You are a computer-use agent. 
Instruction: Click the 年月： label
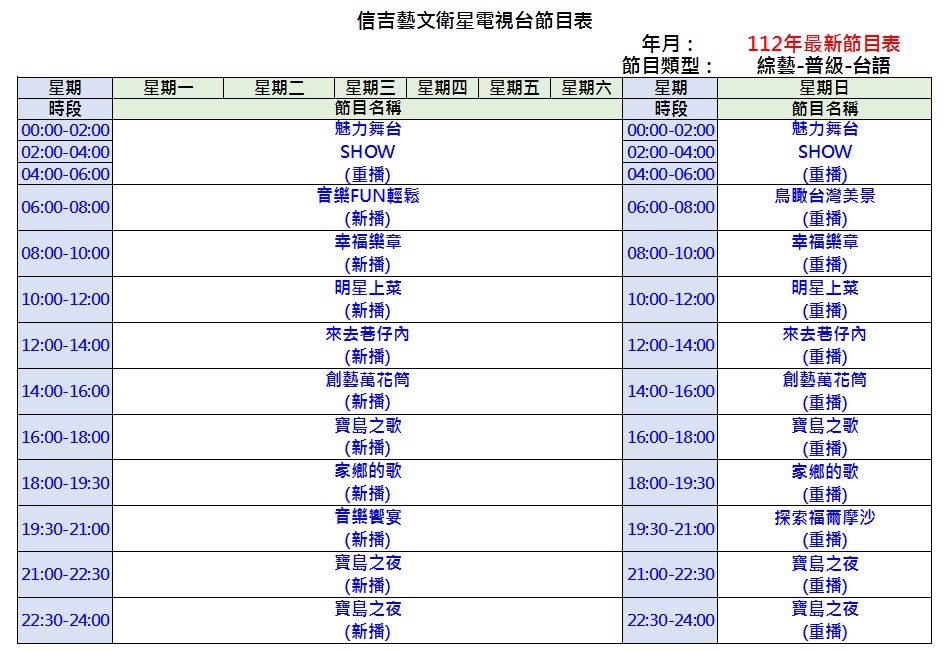tap(668, 43)
